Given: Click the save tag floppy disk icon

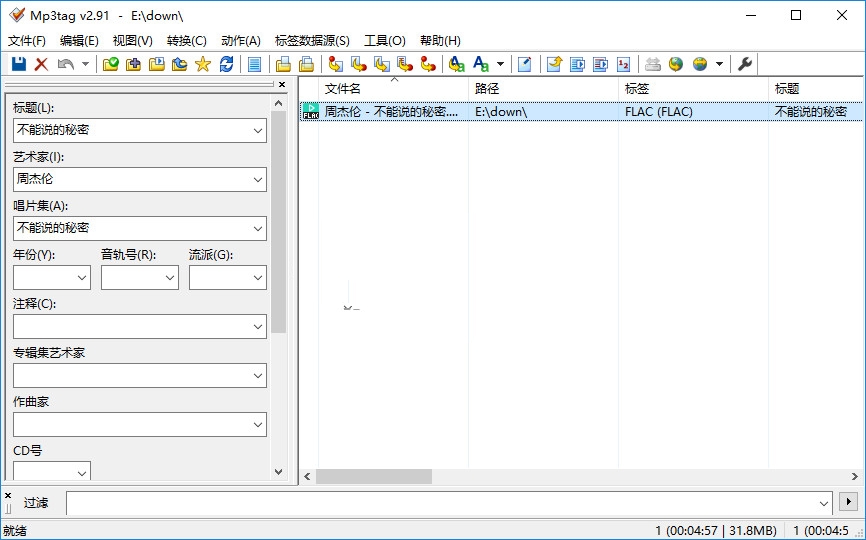Looking at the screenshot, I should (x=18, y=64).
